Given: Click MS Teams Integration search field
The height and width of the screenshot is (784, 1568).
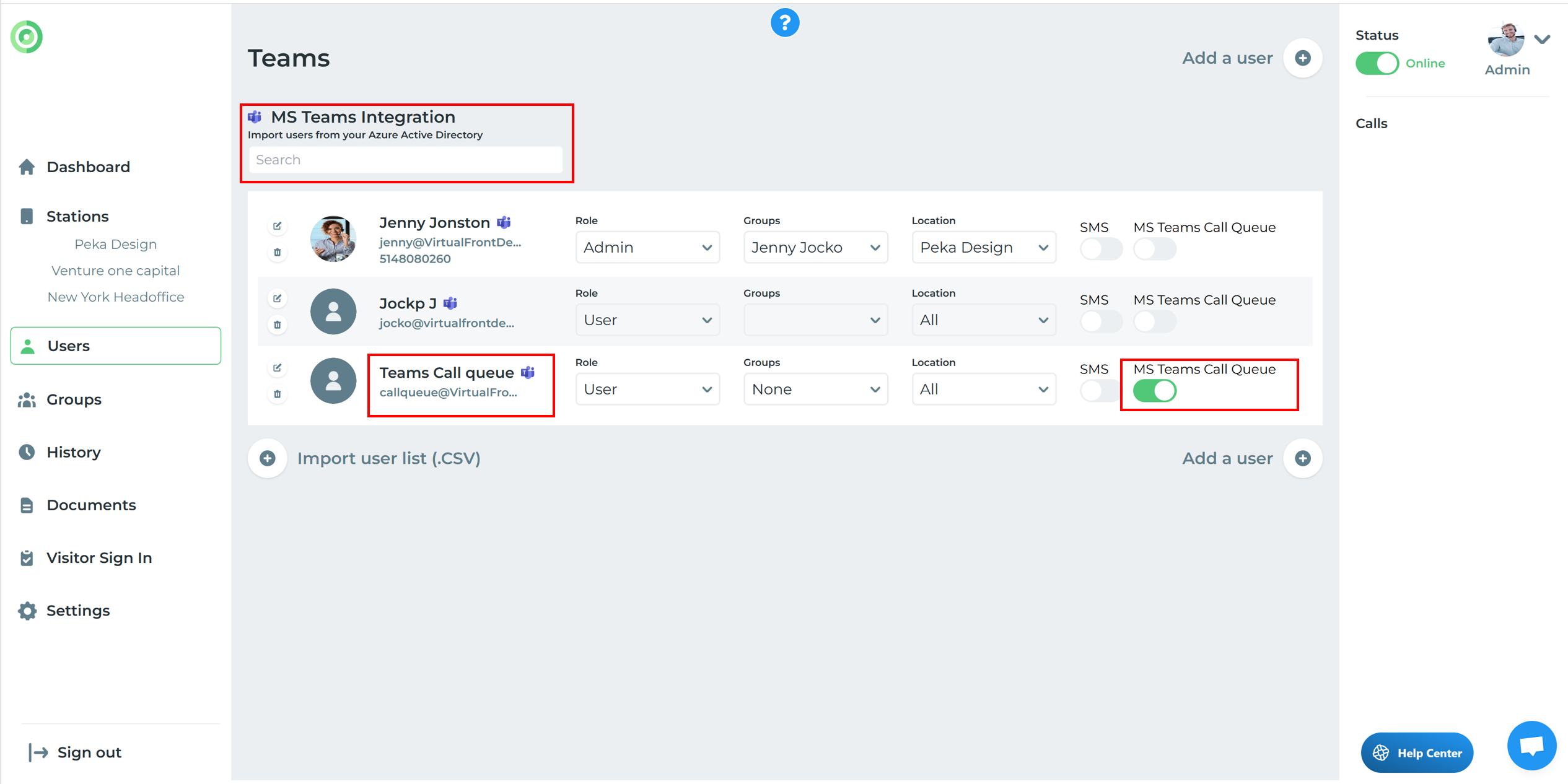Looking at the screenshot, I should coord(406,160).
